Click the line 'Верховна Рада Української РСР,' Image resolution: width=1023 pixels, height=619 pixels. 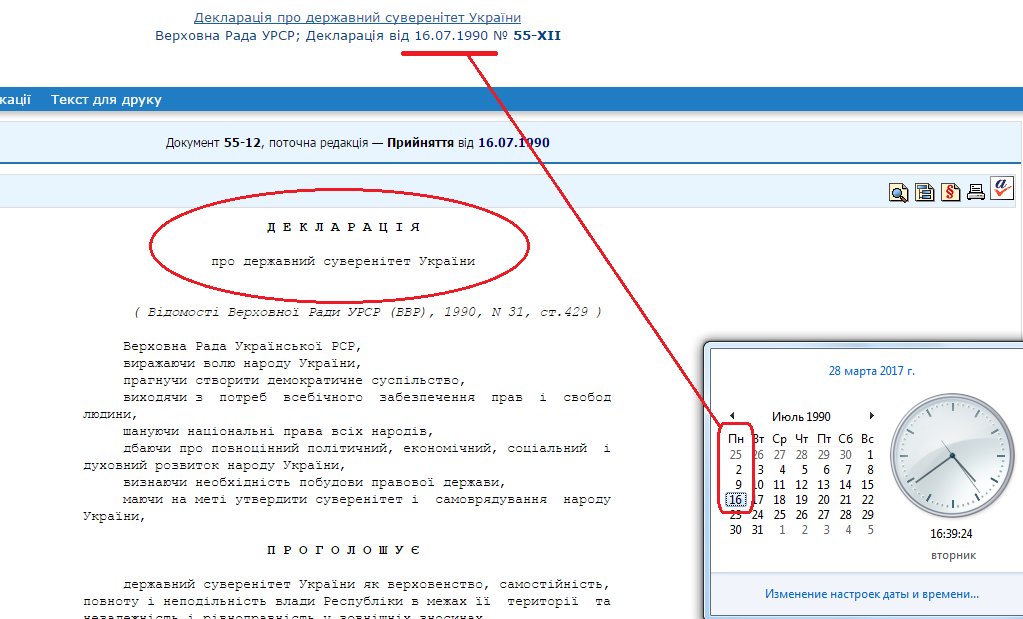tap(242, 346)
